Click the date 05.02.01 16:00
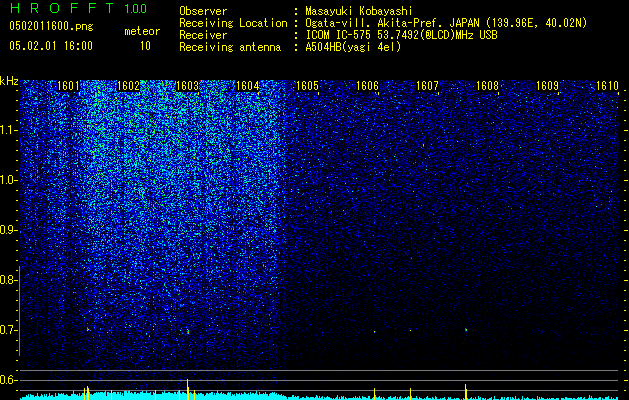Screen dimensions: 629x400 tap(51, 45)
